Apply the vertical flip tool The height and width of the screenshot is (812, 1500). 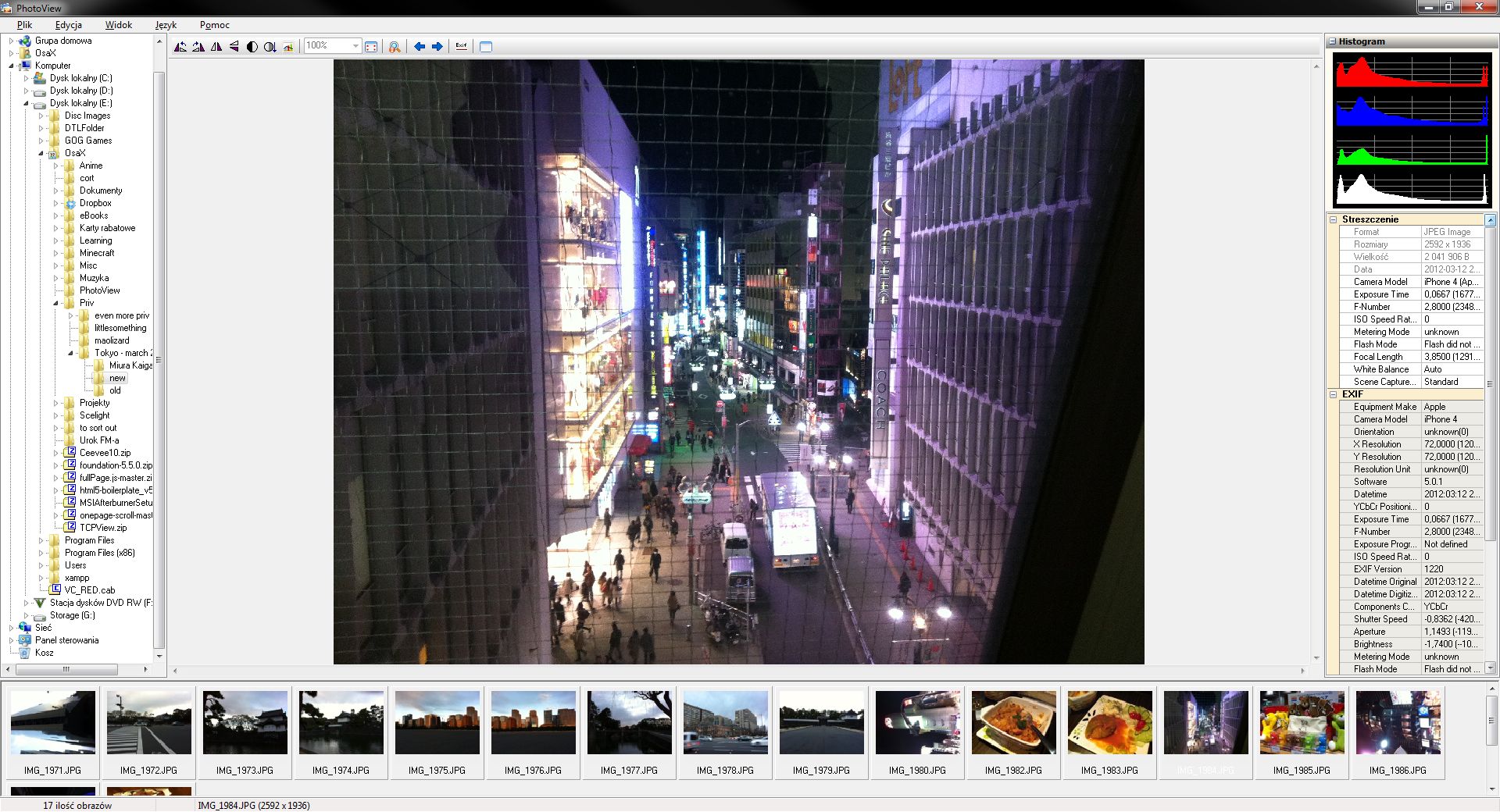pyautogui.click(x=234, y=47)
